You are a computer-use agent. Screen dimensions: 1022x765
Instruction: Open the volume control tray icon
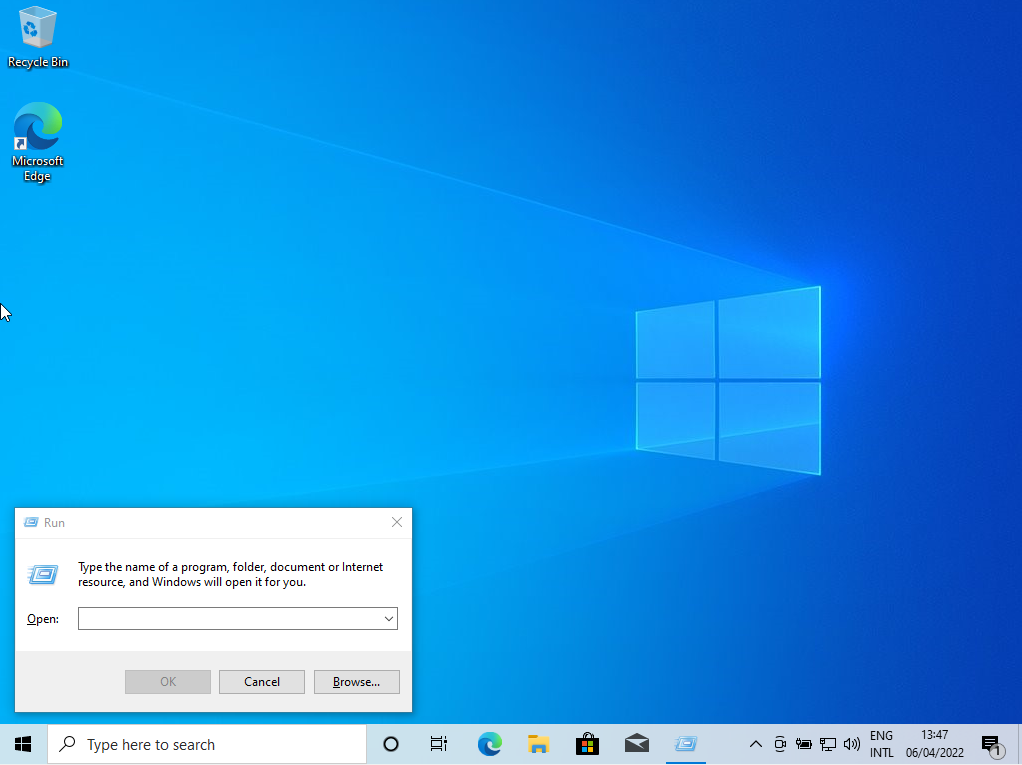(x=851, y=744)
